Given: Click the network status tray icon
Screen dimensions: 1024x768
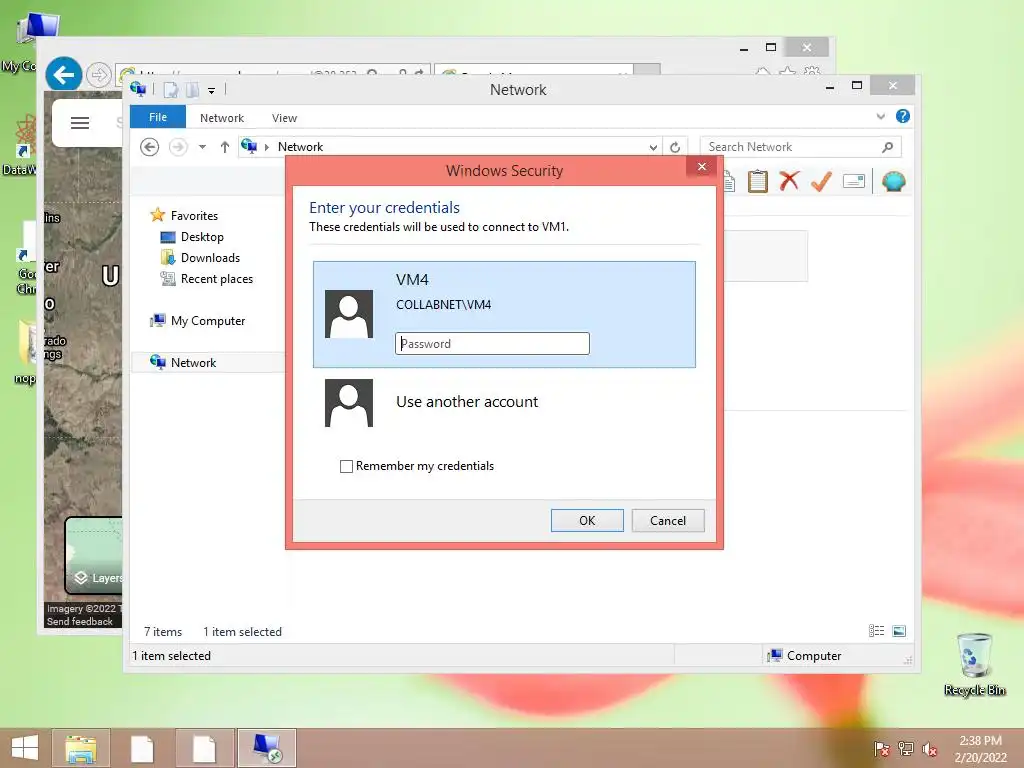Looking at the screenshot, I should [x=906, y=749].
